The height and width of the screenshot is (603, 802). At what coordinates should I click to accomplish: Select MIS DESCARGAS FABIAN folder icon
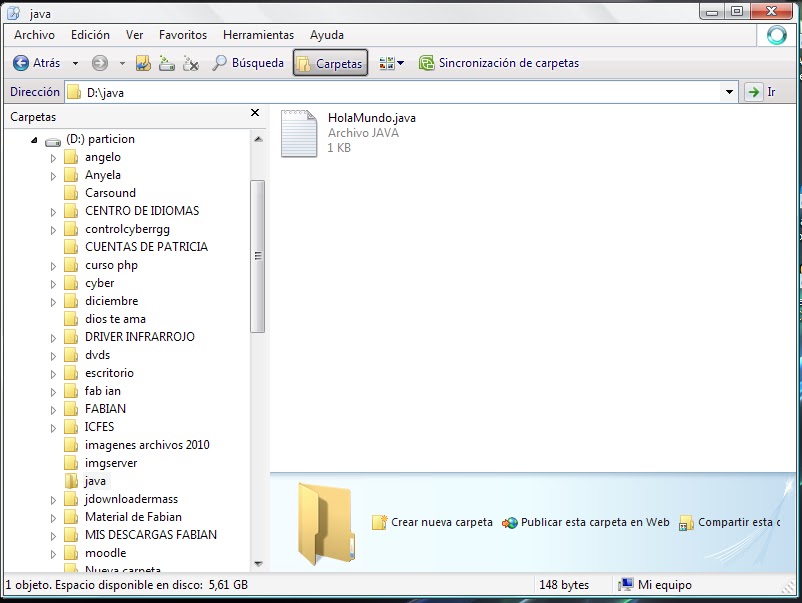coord(71,534)
